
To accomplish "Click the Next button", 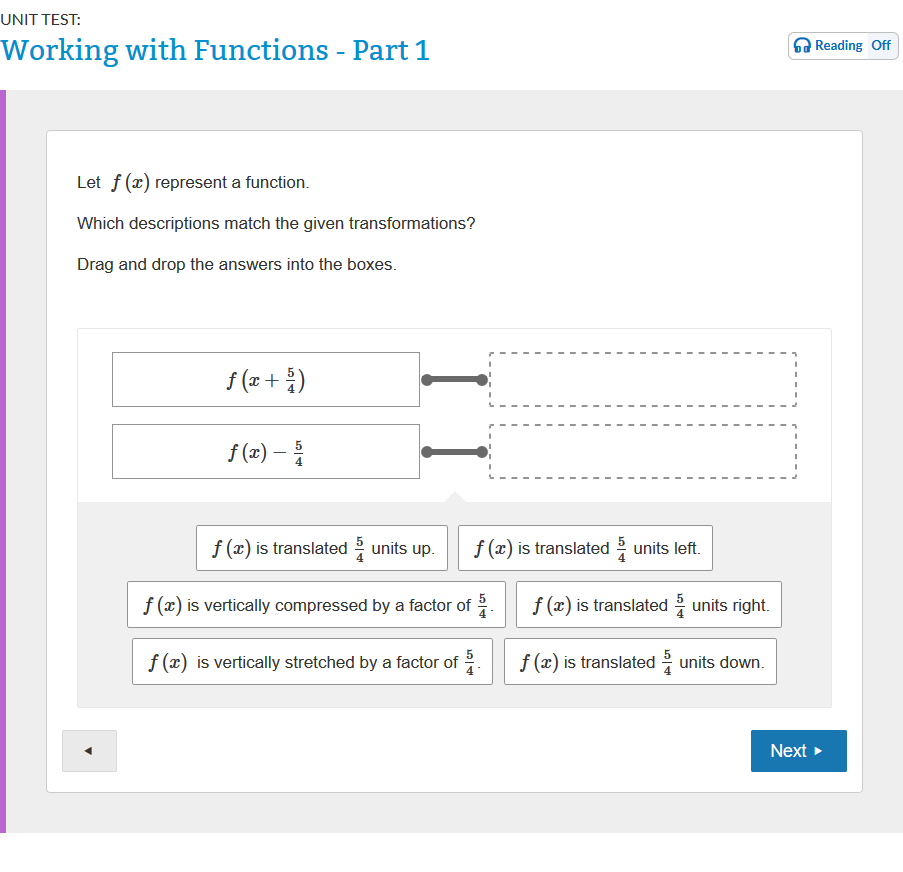I will [798, 751].
